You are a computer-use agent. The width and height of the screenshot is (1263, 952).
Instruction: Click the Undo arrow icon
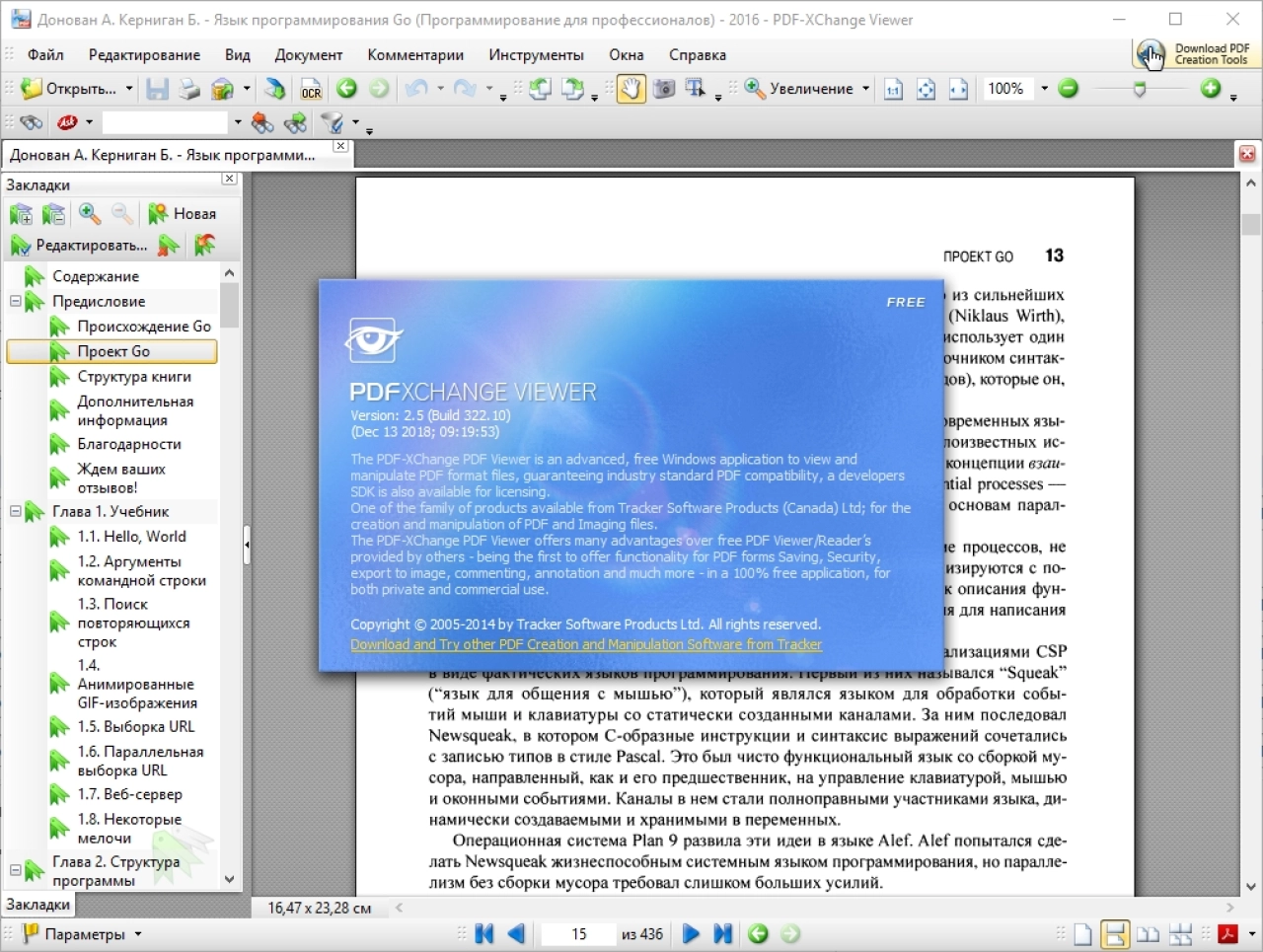click(x=416, y=89)
